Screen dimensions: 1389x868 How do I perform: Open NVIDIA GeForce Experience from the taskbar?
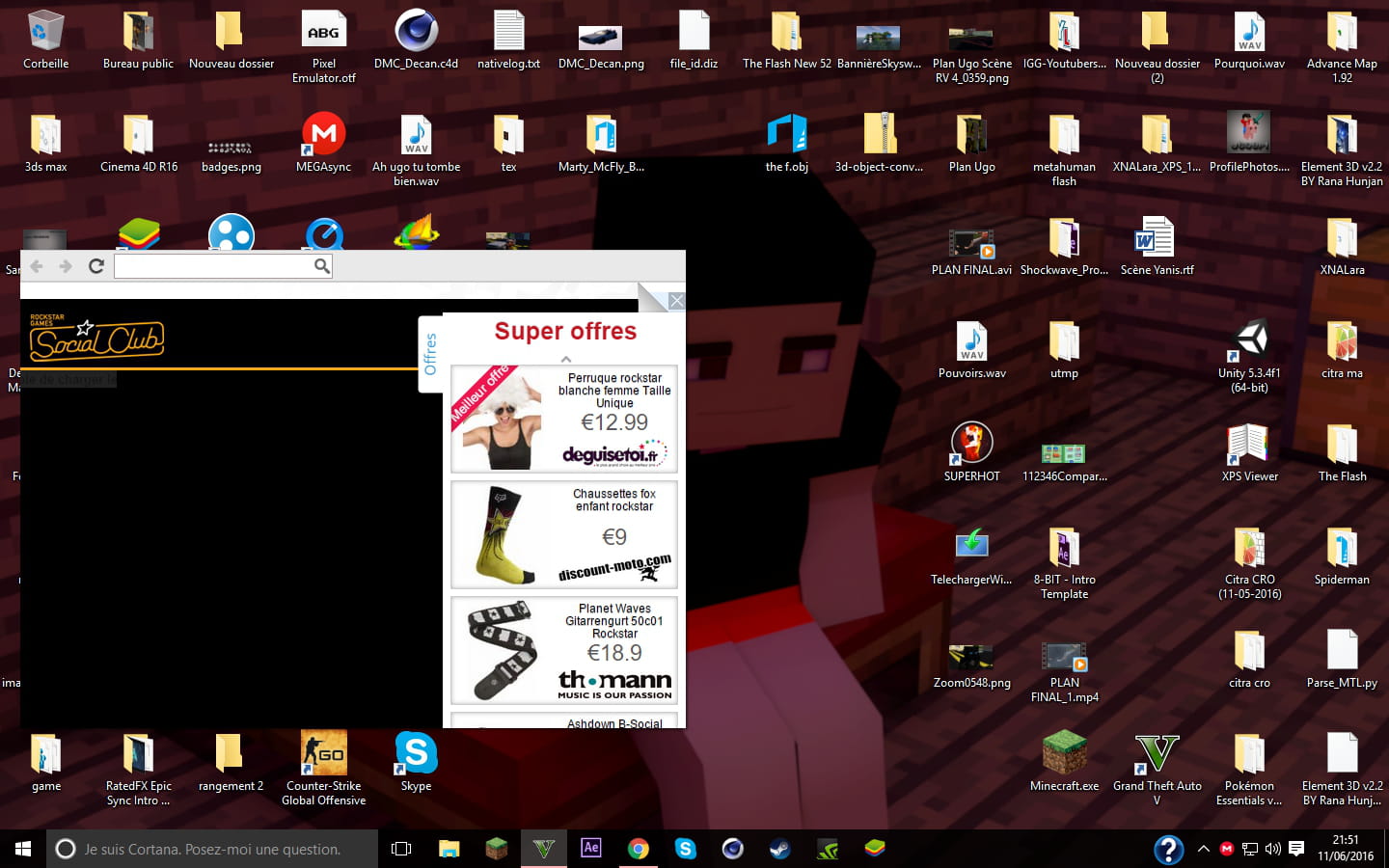(827, 849)
